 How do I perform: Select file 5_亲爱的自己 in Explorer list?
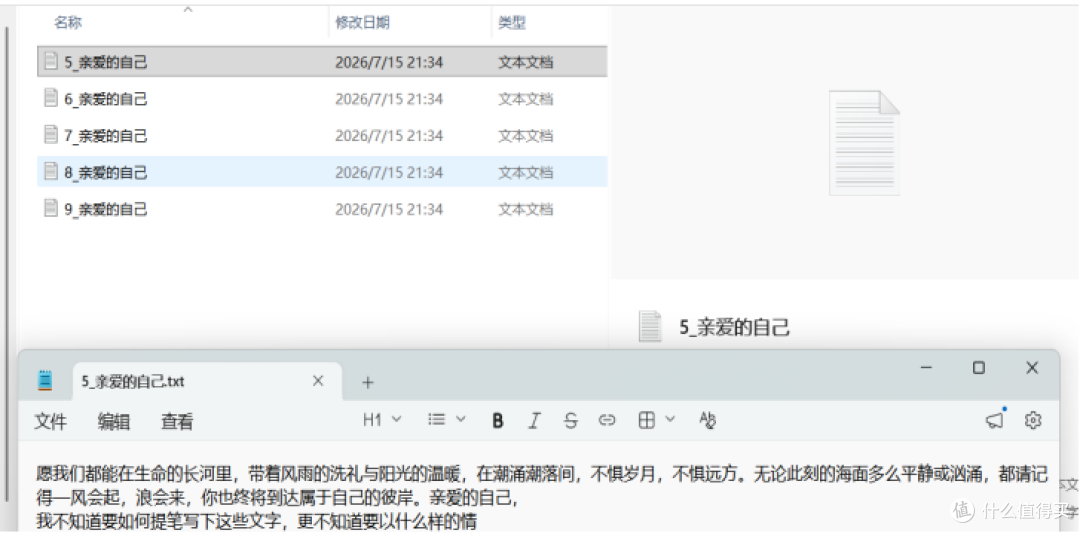tap(322, 62)
